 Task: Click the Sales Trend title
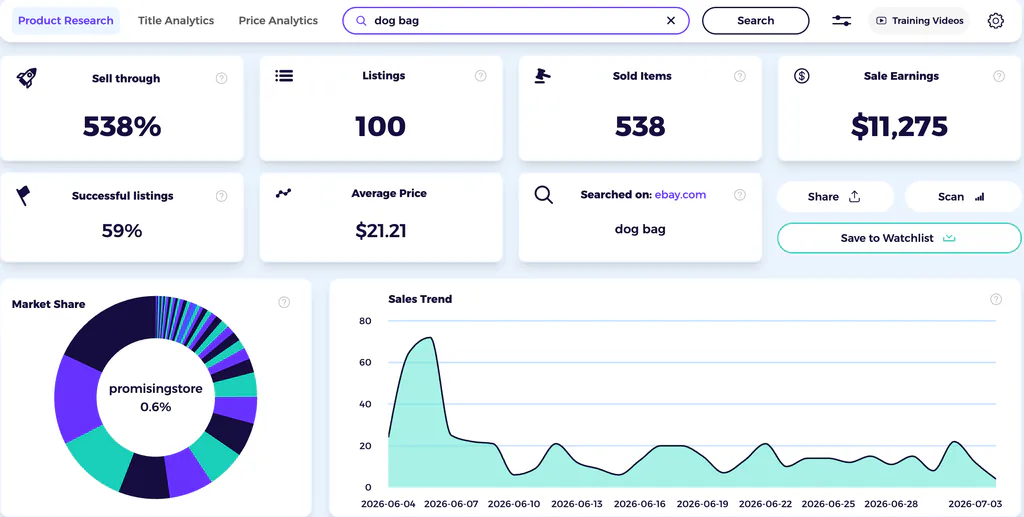(420, 299)
